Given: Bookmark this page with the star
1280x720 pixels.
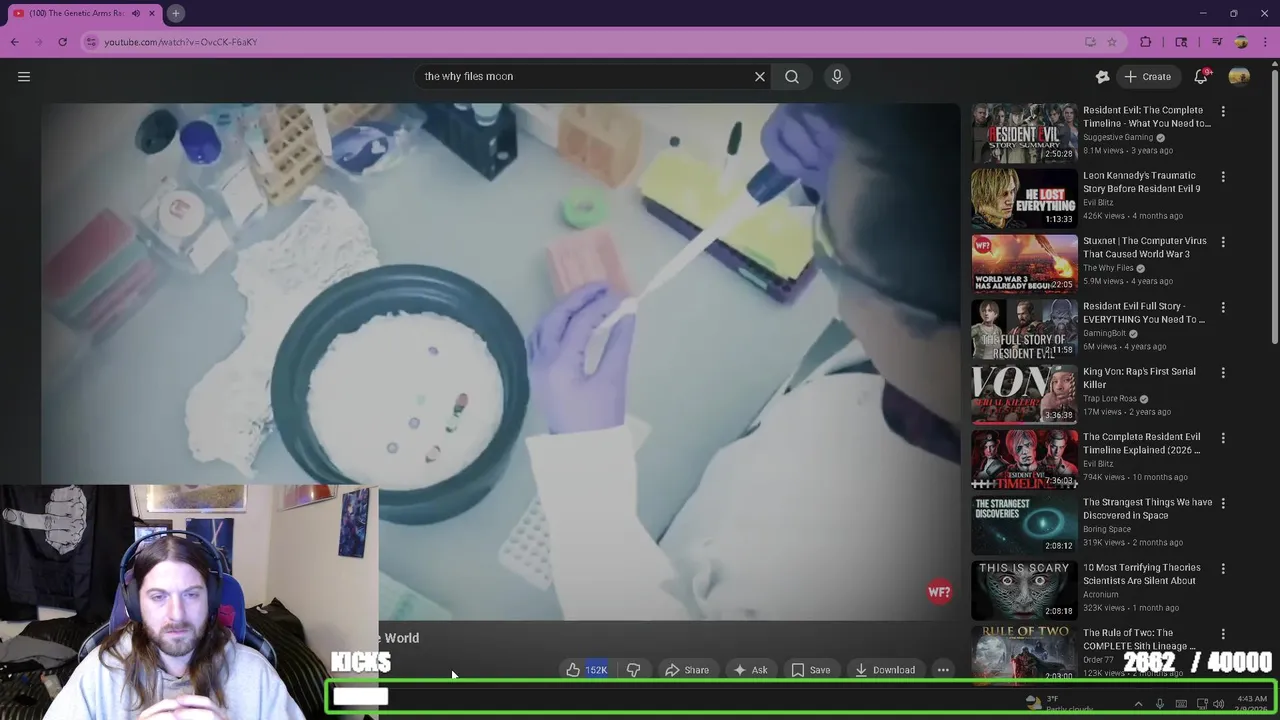Looking at the screenshot, I should click(1111, 42).
